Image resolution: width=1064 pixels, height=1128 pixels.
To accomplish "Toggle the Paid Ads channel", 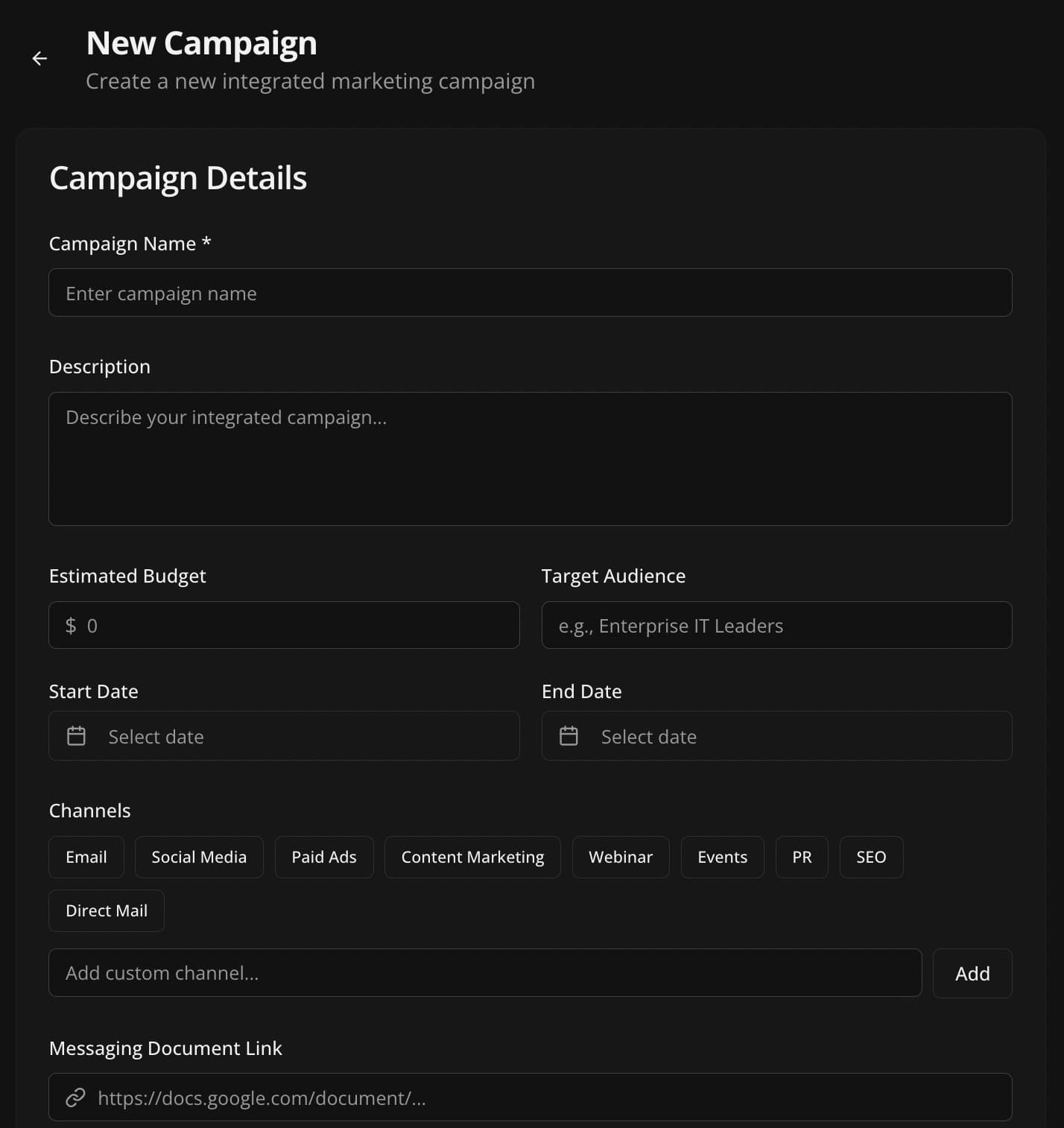I will 323,857.
